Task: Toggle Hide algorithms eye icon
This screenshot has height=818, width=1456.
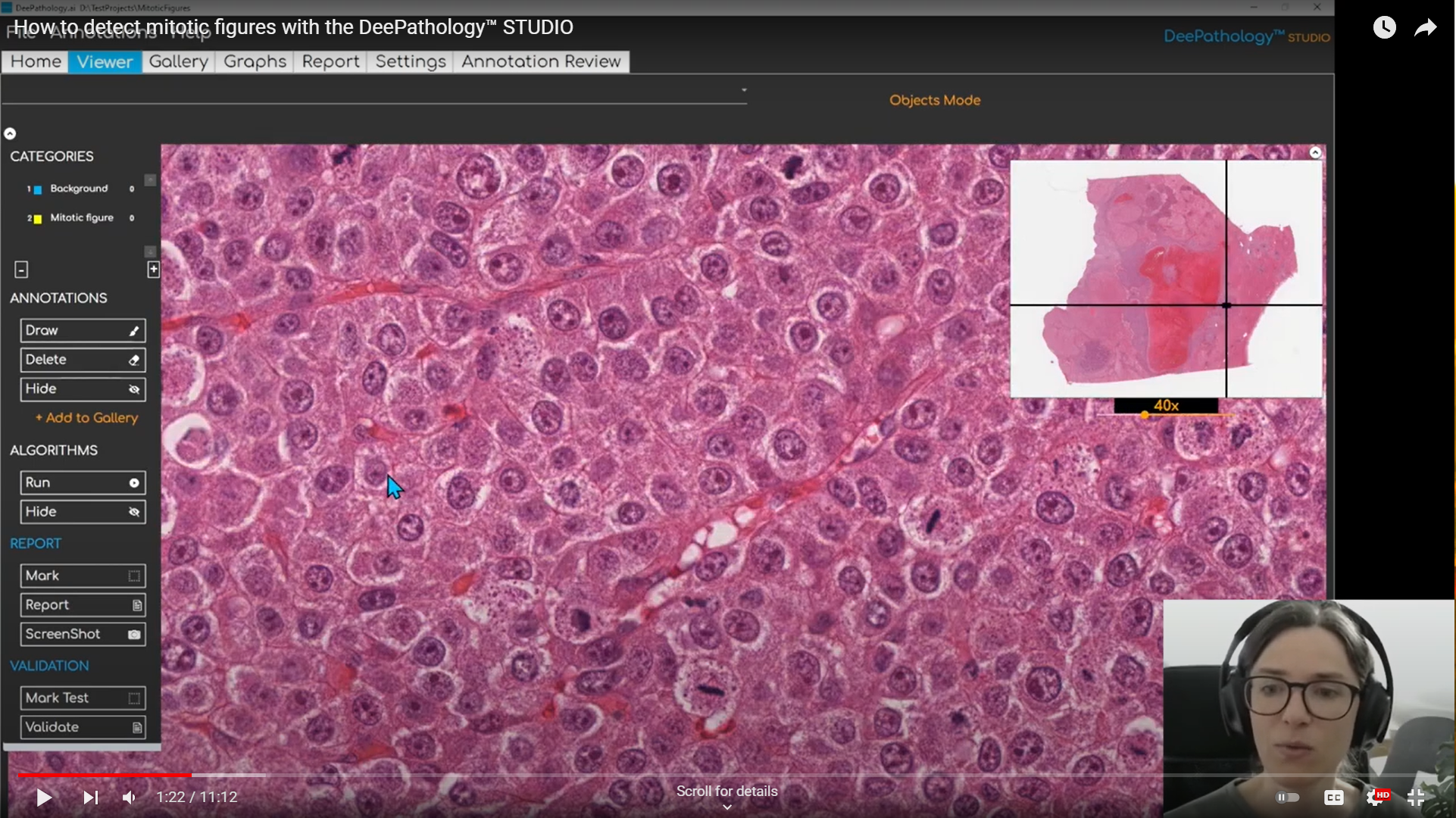Action: coord(134,512)
